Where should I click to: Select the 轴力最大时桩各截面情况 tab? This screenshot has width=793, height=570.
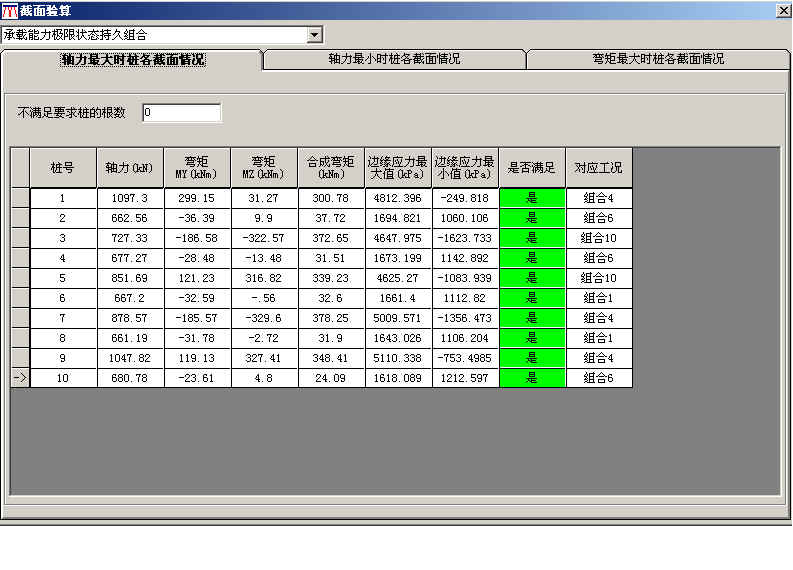pos(133,60)
